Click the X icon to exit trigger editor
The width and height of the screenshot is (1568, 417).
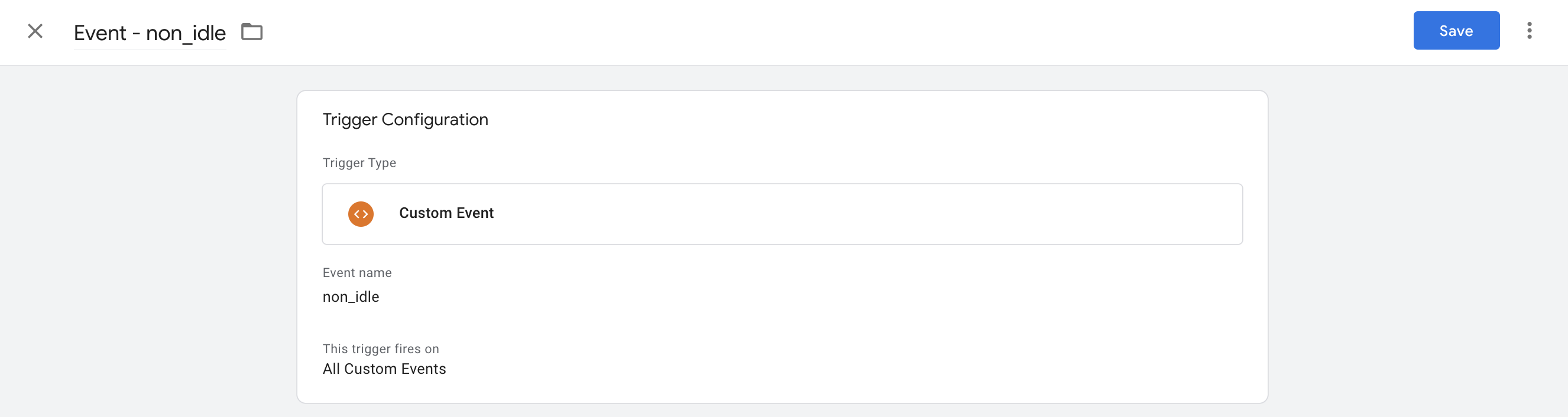click(35, 31)
